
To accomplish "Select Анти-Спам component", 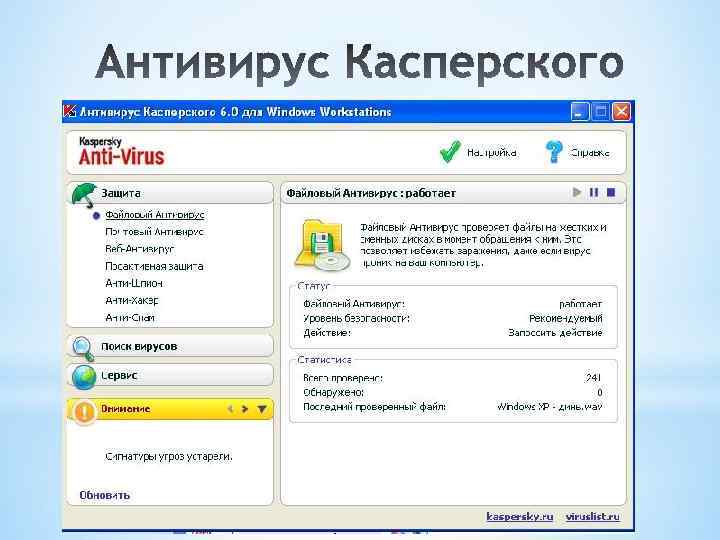I will (130, 318).
